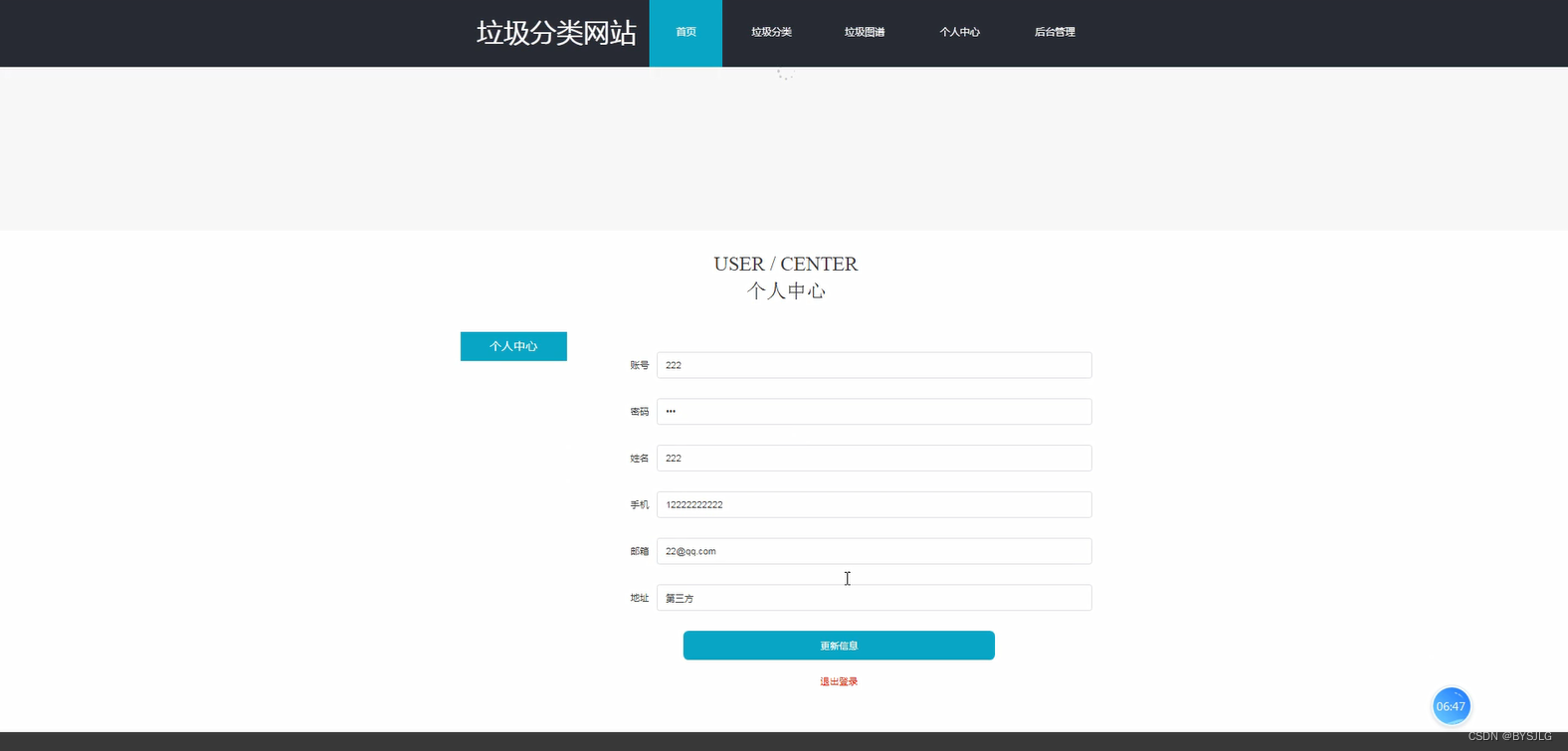
Task: Select the 个人中心 sidebar button
Action: coord(513,346)
